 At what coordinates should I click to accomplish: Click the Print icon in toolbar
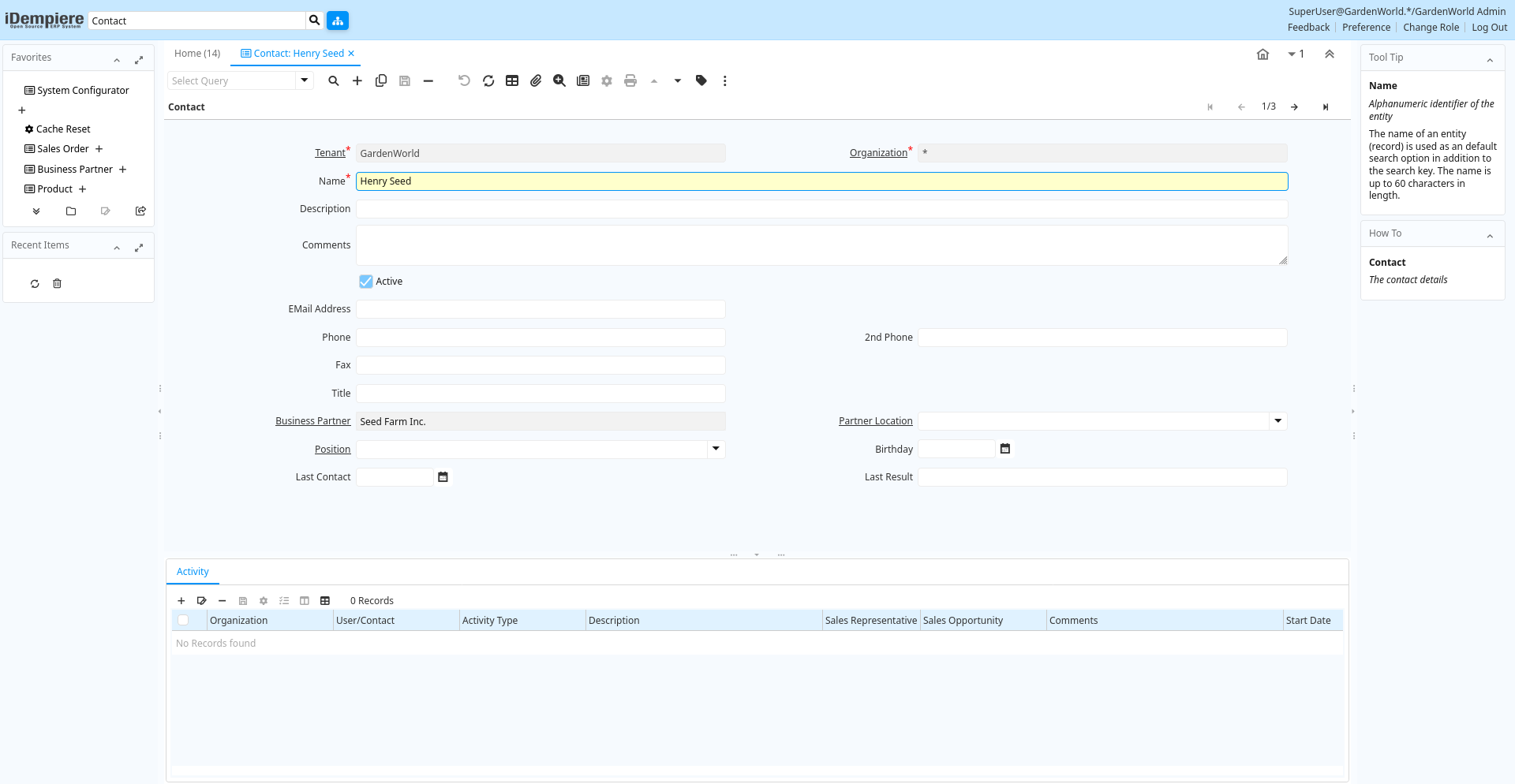630,80
